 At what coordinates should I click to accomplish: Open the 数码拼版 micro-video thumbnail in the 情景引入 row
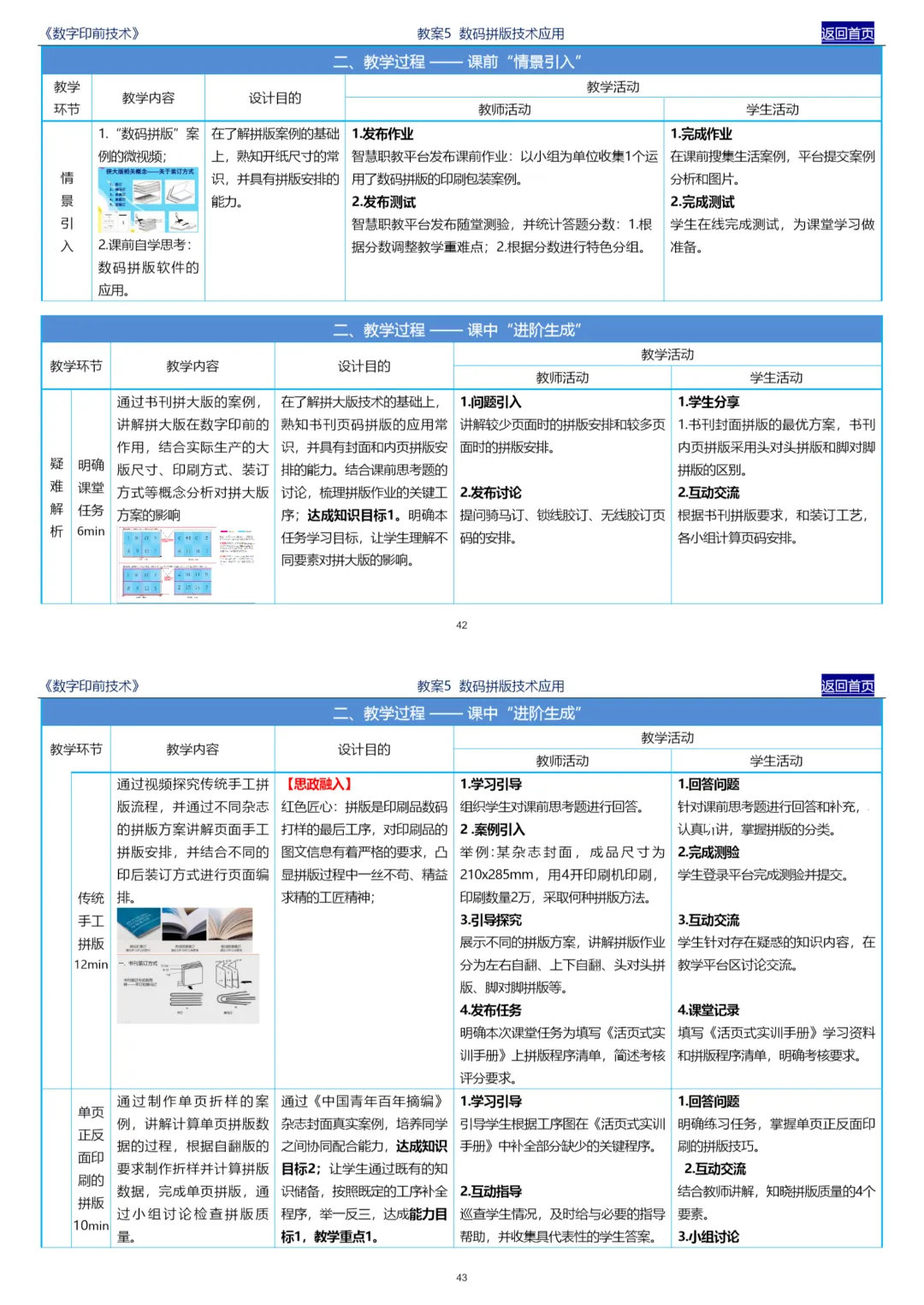[x=149, y=200]
